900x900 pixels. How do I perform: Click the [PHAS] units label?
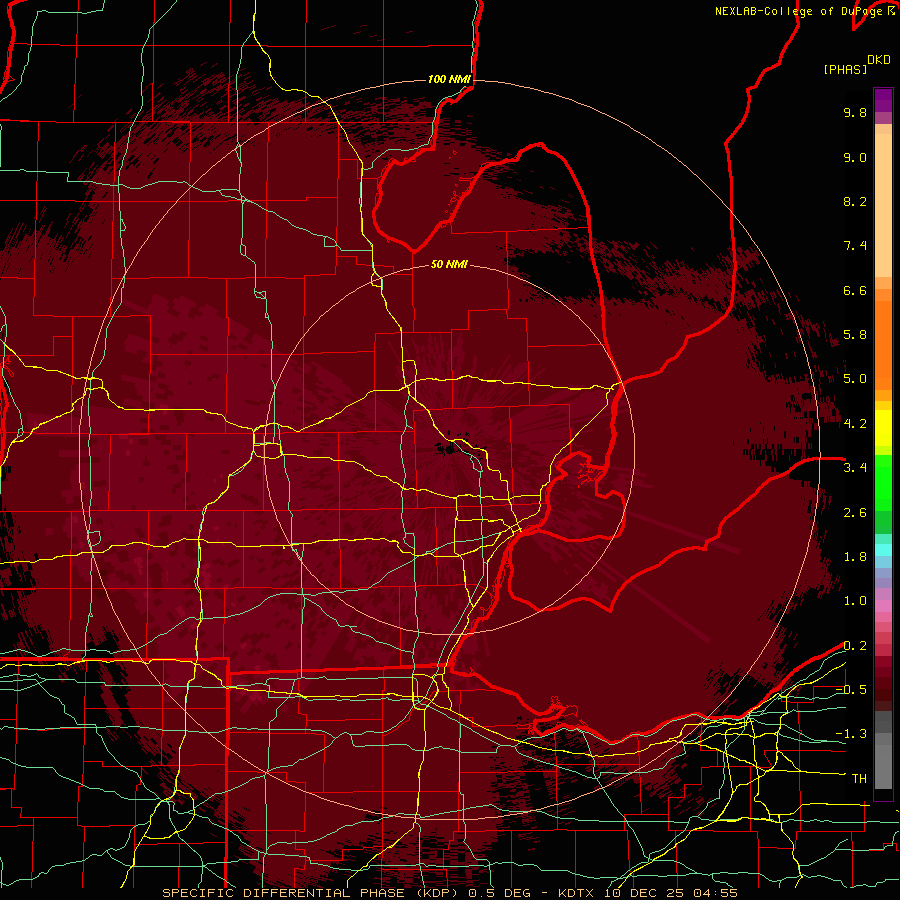pos(845,69)
